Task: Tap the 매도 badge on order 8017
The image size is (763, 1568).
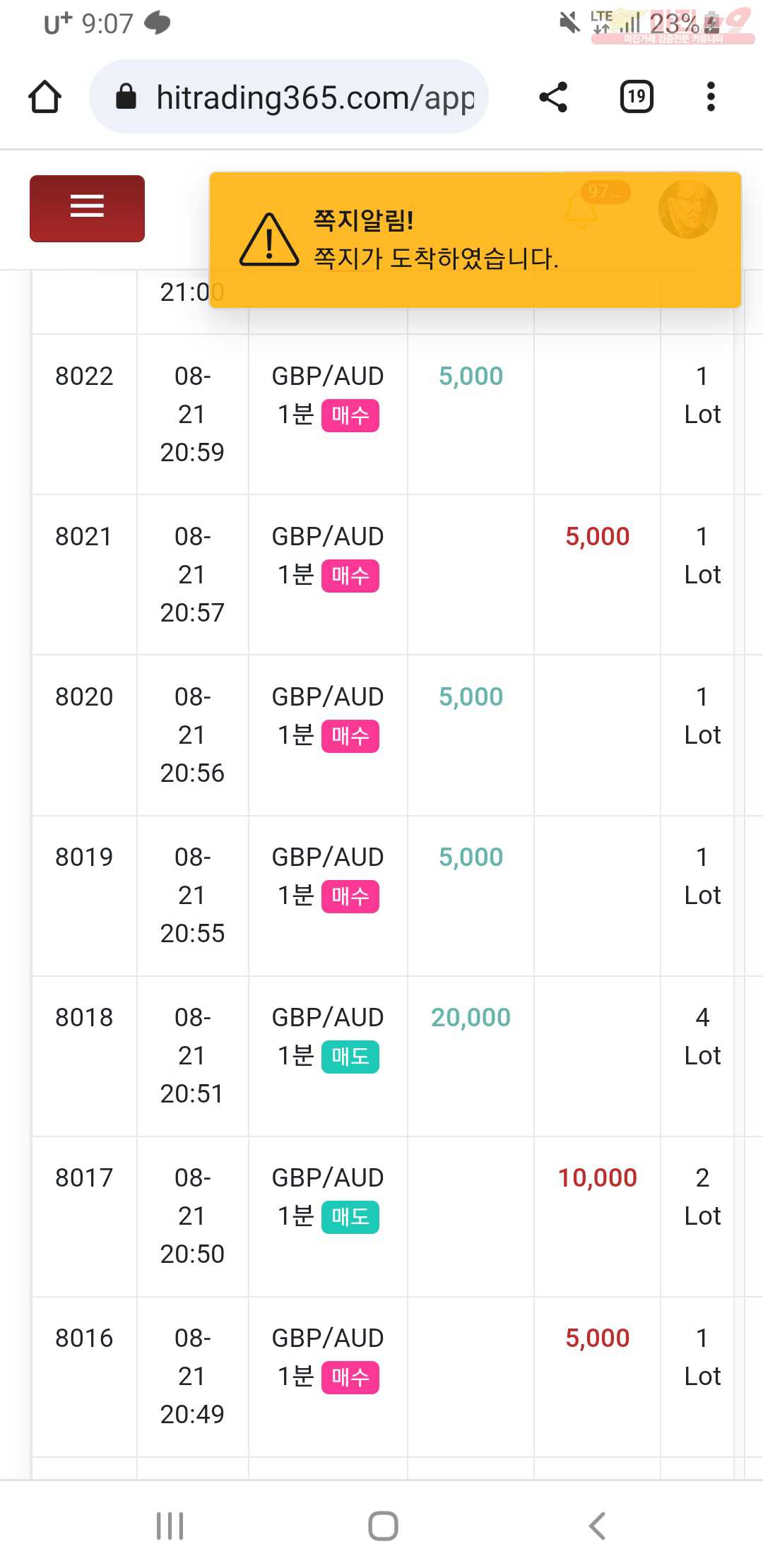Action: pos(350,1217)
